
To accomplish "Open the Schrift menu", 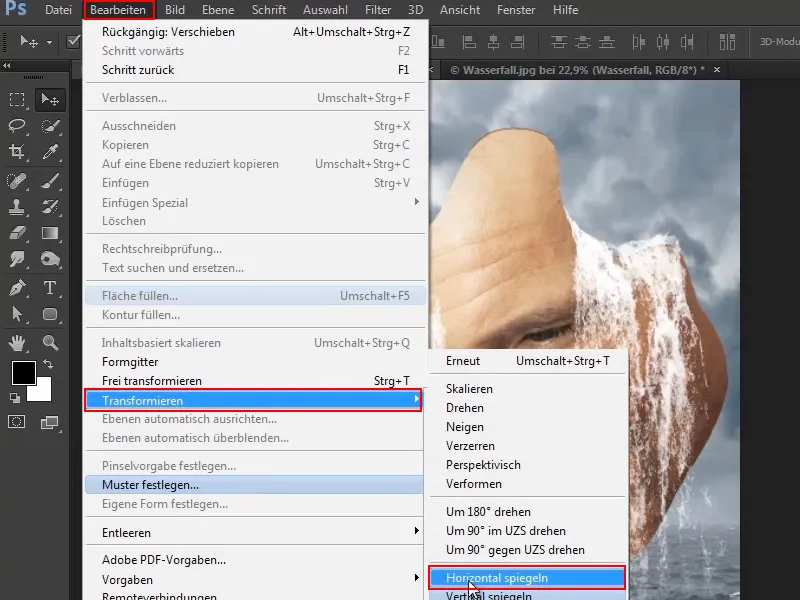I will tap(269, 10).
